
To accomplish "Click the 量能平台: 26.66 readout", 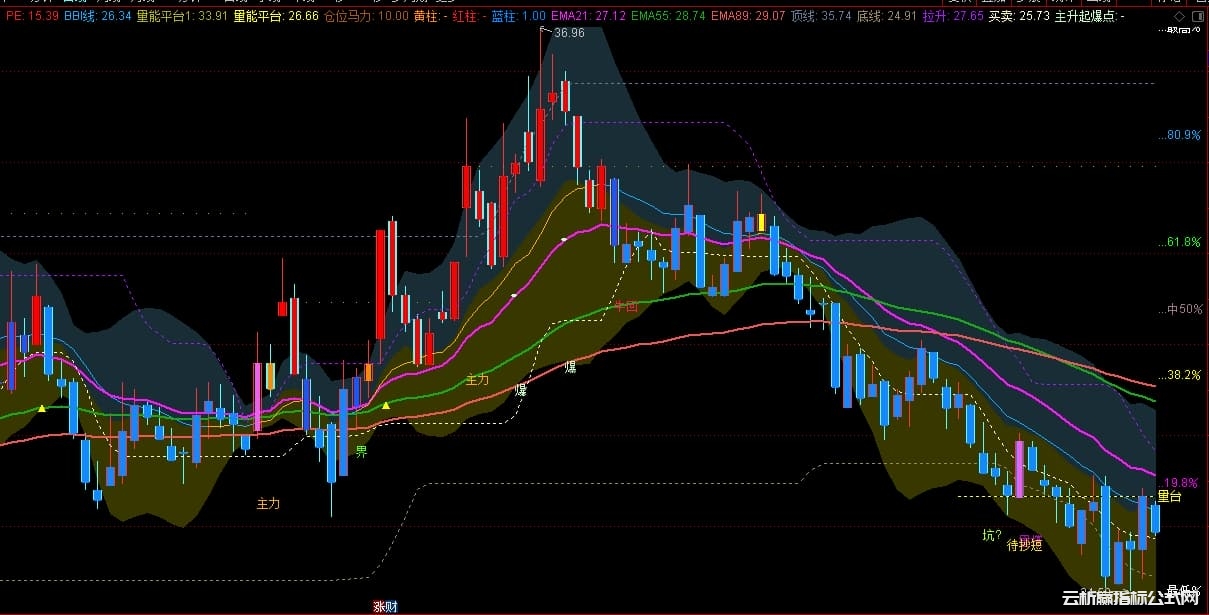I will point(276,17).
